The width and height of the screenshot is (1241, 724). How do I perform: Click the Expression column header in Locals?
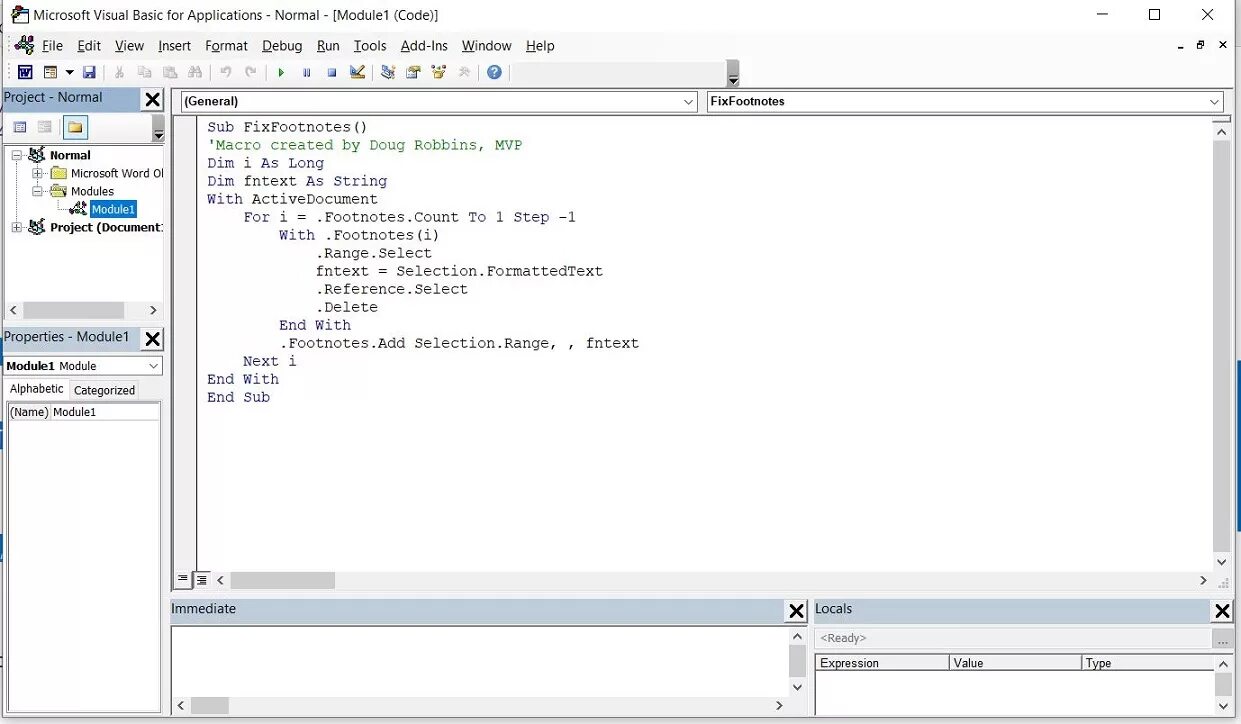coord(882,663)
